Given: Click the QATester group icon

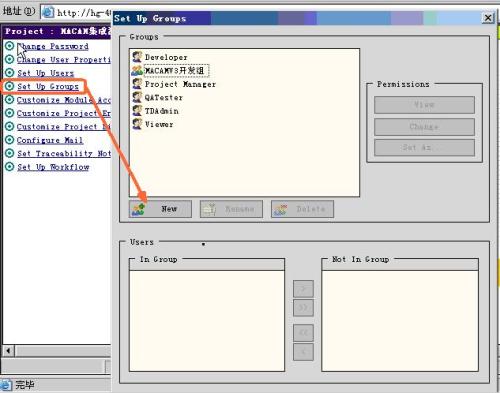Looking at the screenshot, I should point(137,97).
